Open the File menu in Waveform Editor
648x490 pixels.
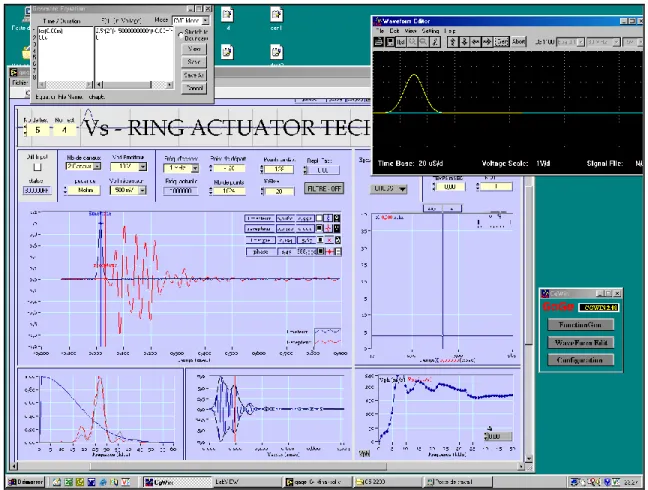[380, 31]
